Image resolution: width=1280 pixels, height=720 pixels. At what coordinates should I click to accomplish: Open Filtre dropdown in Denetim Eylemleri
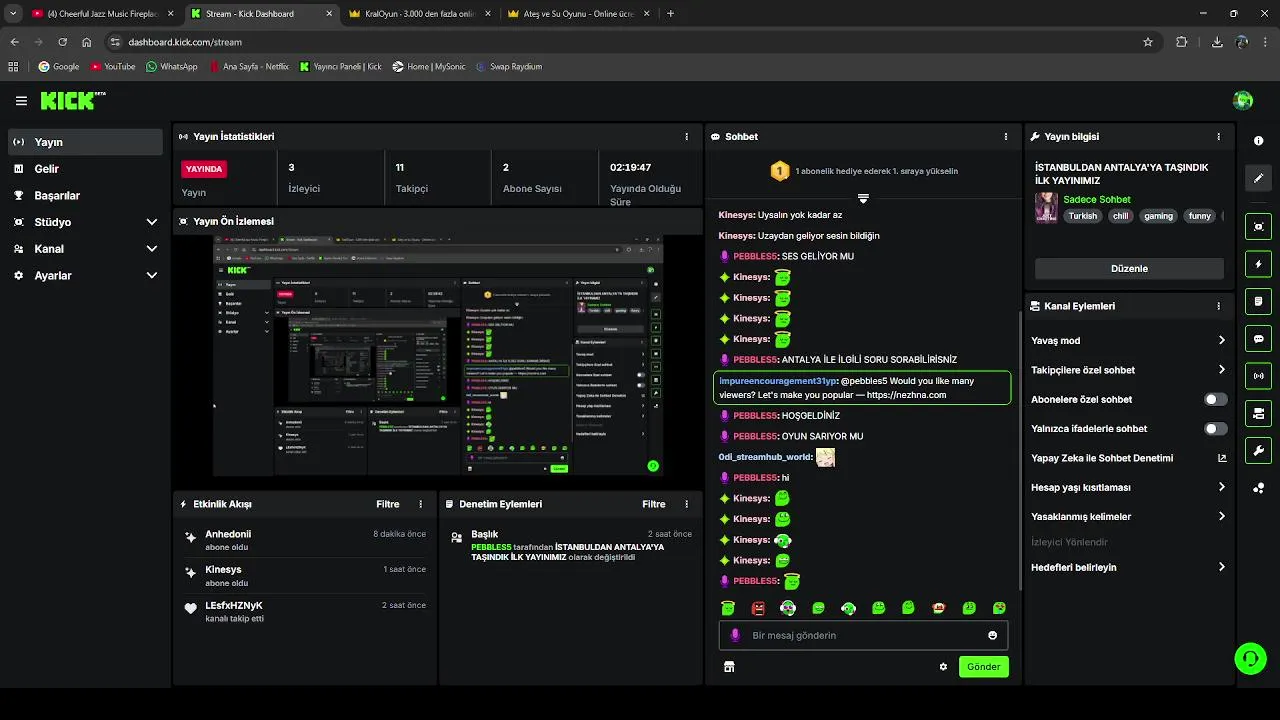click(x=653, y=504)
